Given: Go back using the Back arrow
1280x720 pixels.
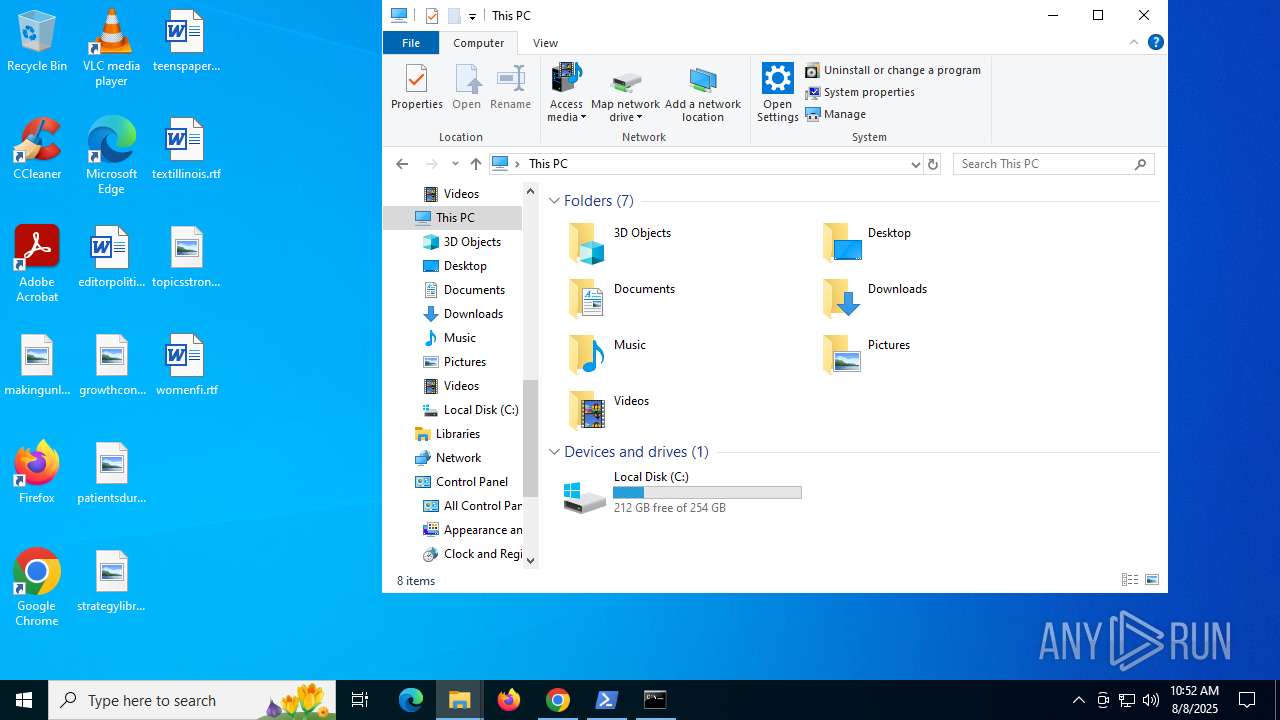Looking at the screenshot, I should [x=402, y=164].
